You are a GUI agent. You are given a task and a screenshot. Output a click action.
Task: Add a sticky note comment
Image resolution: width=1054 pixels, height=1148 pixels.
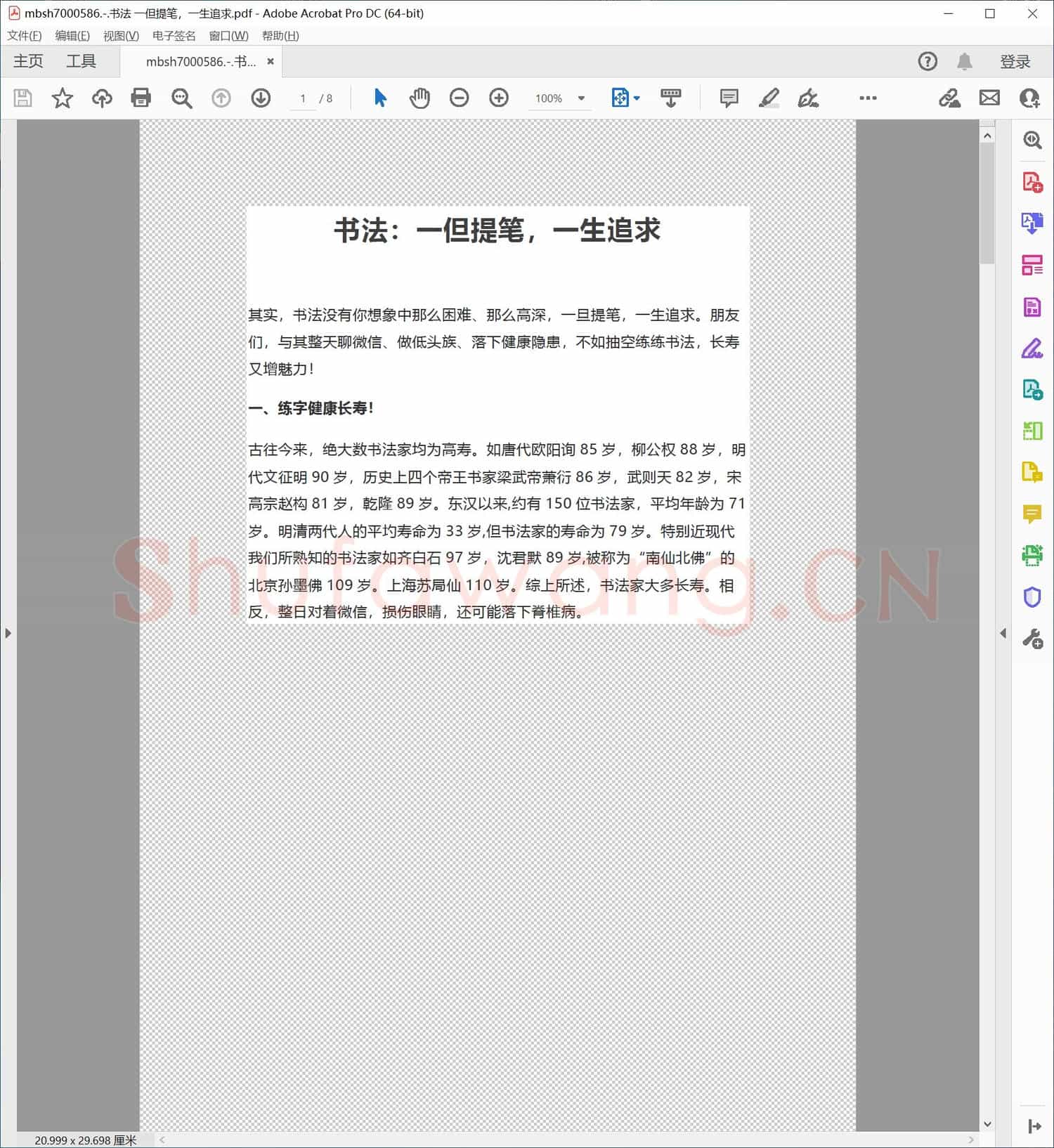point(729,98)
